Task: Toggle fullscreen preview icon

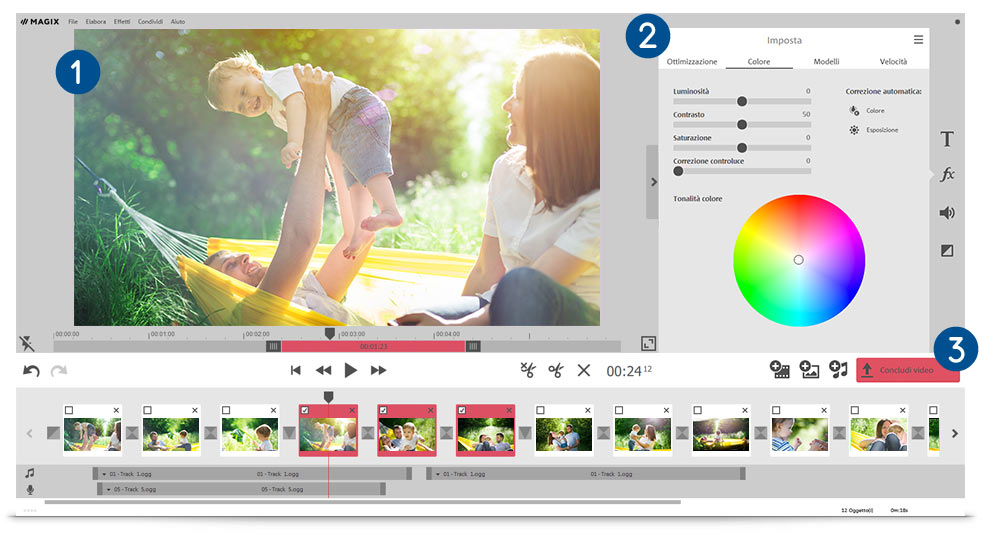Action: pos(648,343)
